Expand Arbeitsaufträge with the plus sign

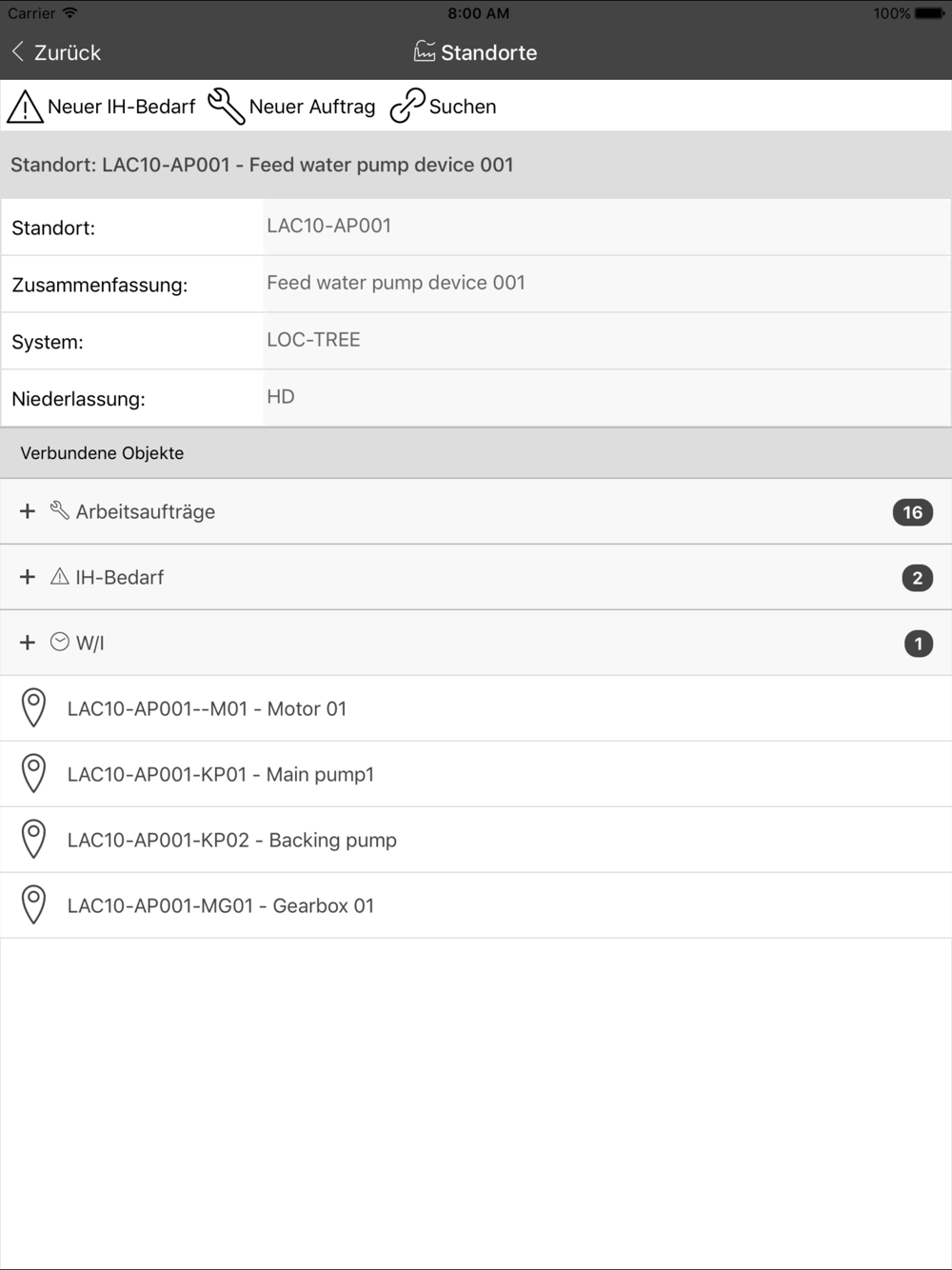[x=28, y=511]
